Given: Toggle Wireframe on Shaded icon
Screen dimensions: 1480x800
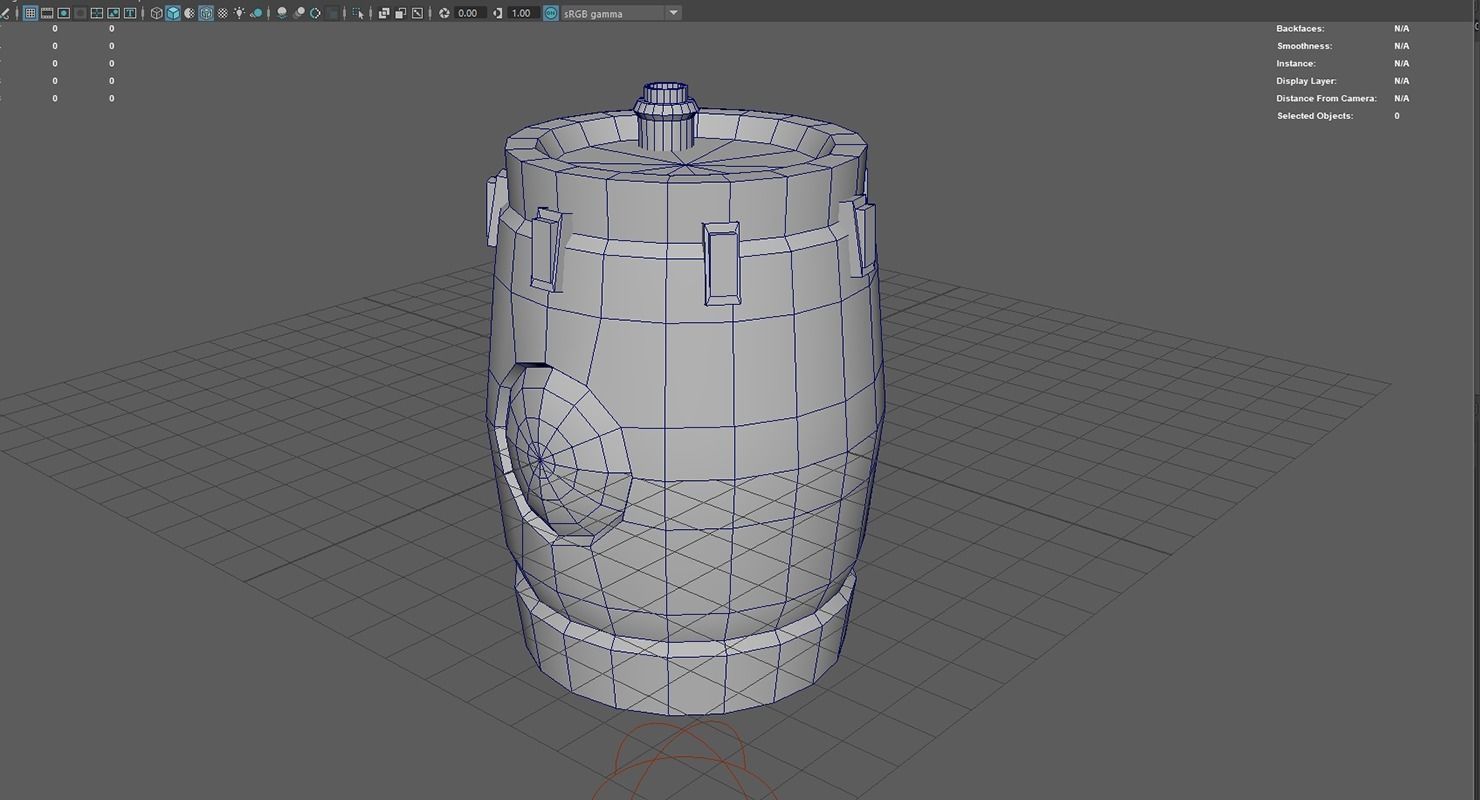Looking at the screenshot, I should 206,13.
